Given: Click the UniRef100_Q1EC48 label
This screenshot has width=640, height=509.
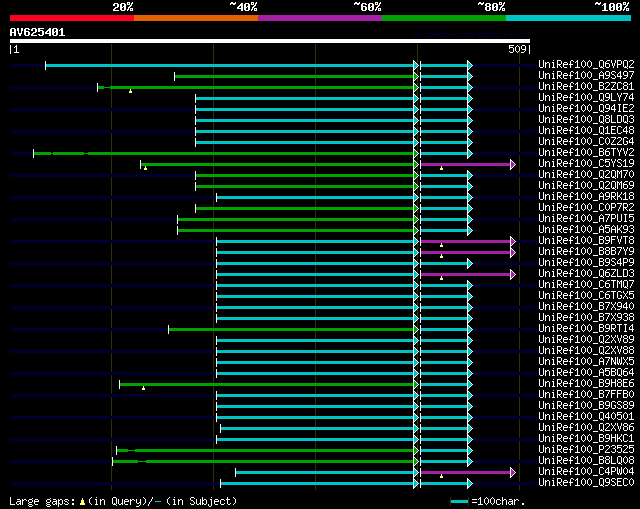Looking at the screenshot, I should pos(586,131).
